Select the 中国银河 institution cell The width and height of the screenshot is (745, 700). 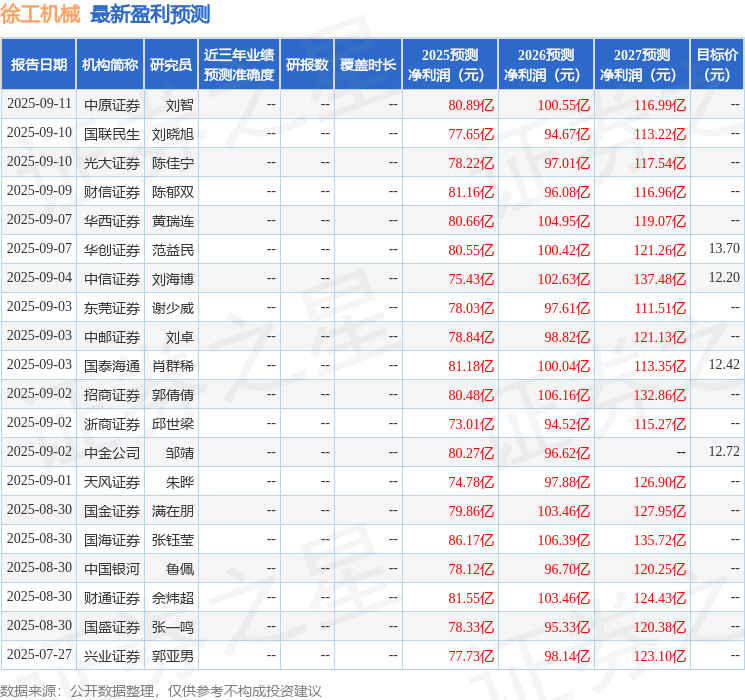(112, 569)
